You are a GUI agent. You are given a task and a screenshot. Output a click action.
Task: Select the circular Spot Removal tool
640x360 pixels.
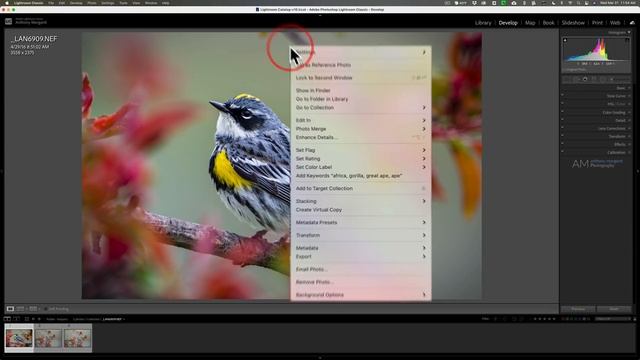click(585, 79)
